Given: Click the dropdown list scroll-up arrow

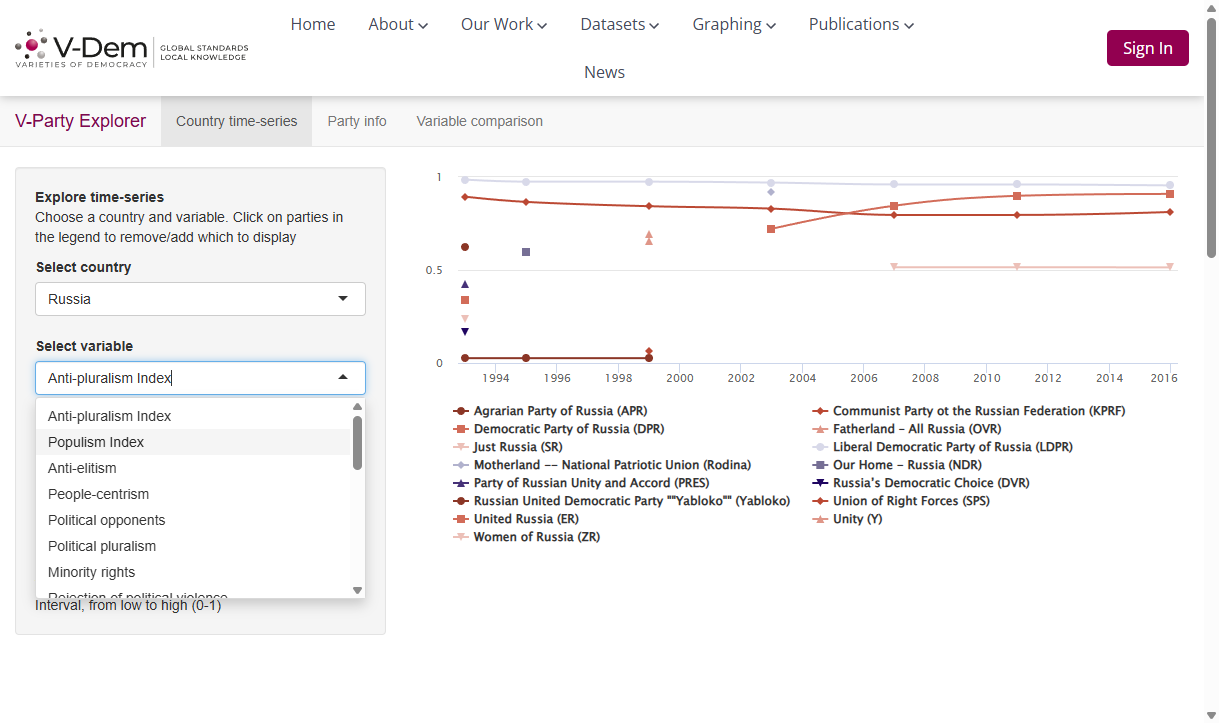Looking at the screenshot, I should (x=357, y=406).
